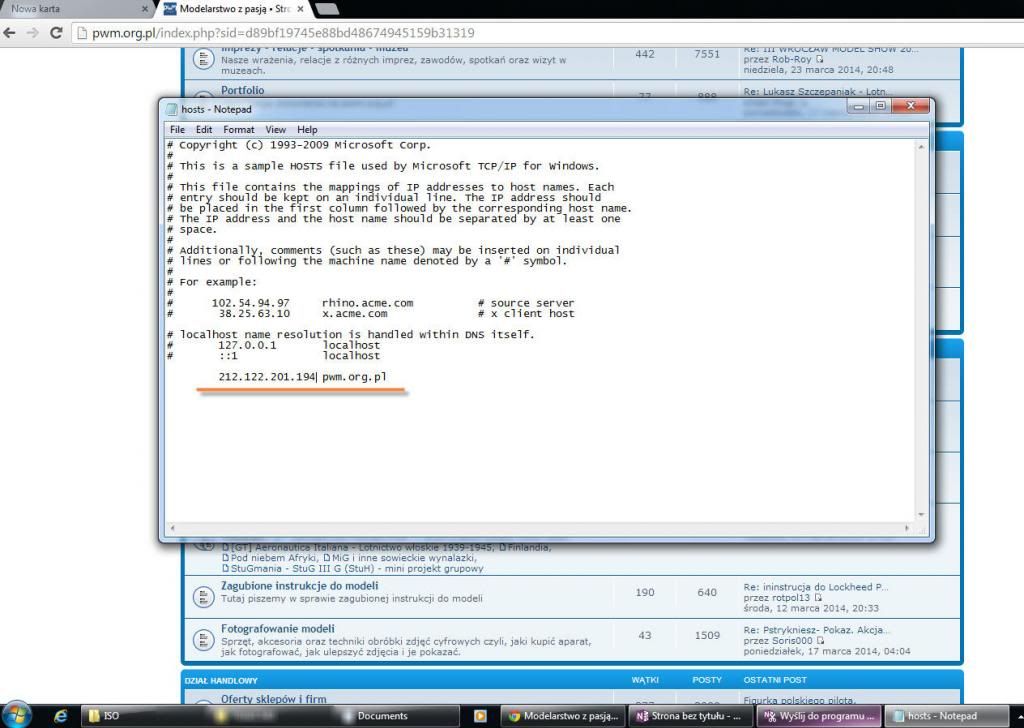Screen dimensions: 1024x728
Task: Open the Zagubione instrukcje do modeli forum
Action: (299, 586)
